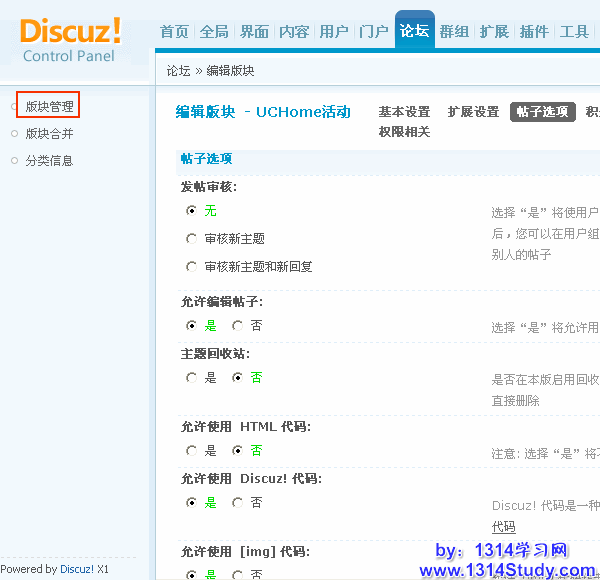Image resolution: width=600 pixels, height=580 pixels.
Task: Choose 审核新主题 radio option
Action: point(191,239)
